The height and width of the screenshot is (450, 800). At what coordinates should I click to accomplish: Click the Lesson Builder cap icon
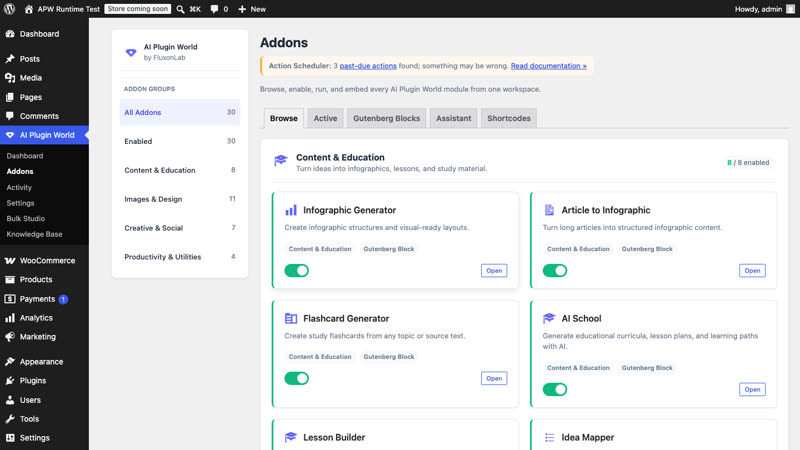(291, 437)
